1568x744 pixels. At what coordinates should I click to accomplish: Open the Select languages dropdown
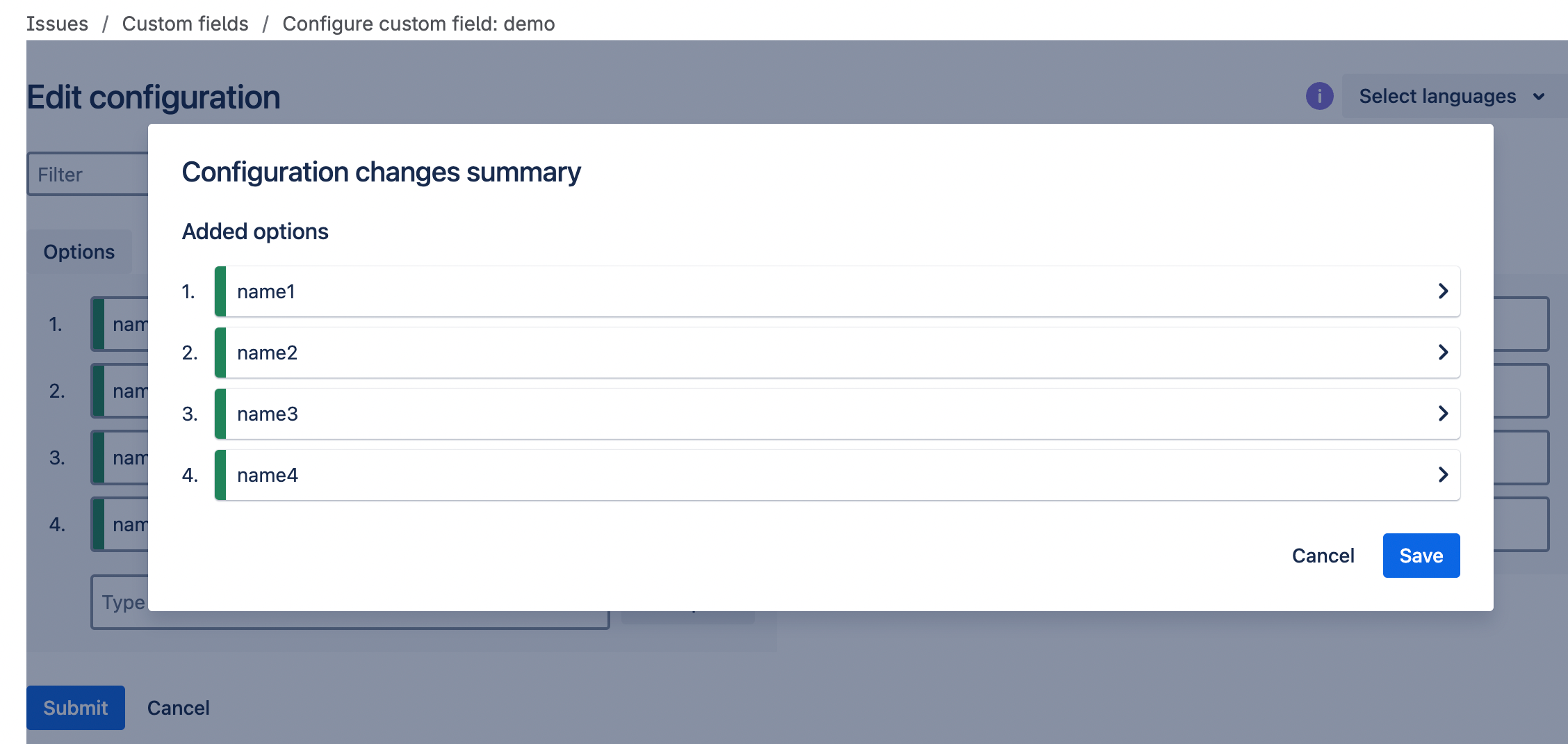click(x=1453, y=96)
